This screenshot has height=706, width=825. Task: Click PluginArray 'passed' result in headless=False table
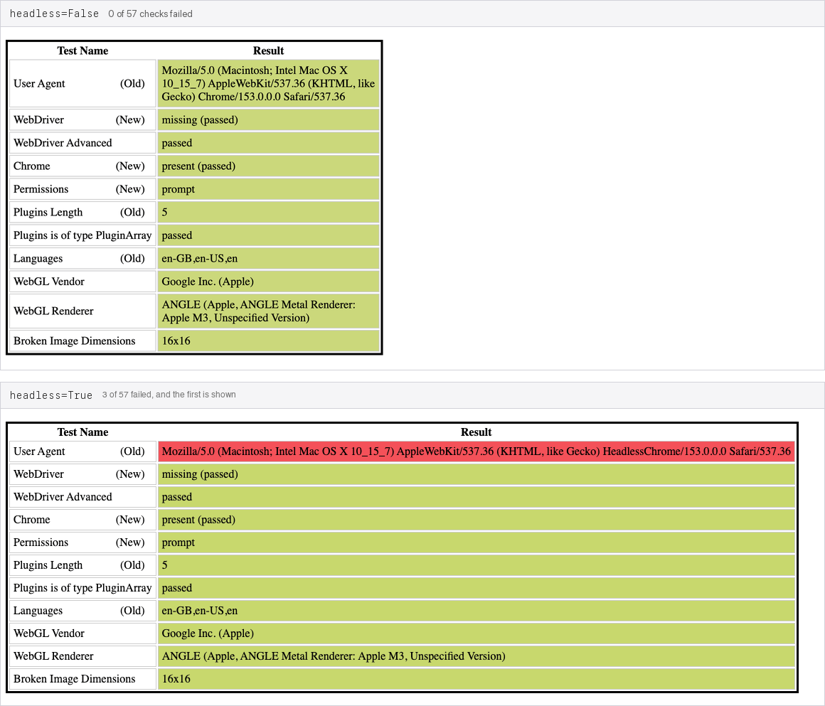coord(268,236)
